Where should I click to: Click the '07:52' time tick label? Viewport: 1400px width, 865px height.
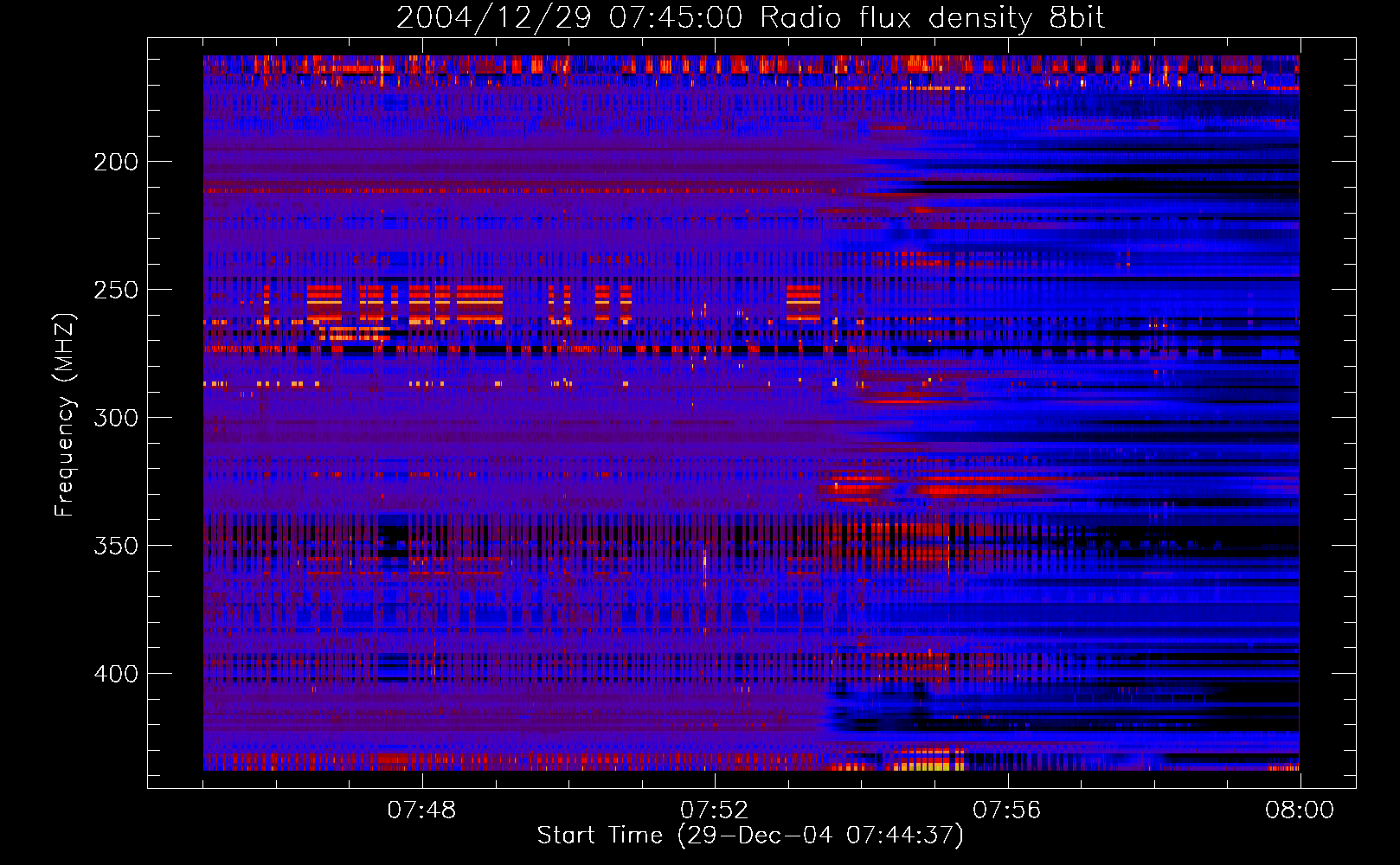[714, 811]
